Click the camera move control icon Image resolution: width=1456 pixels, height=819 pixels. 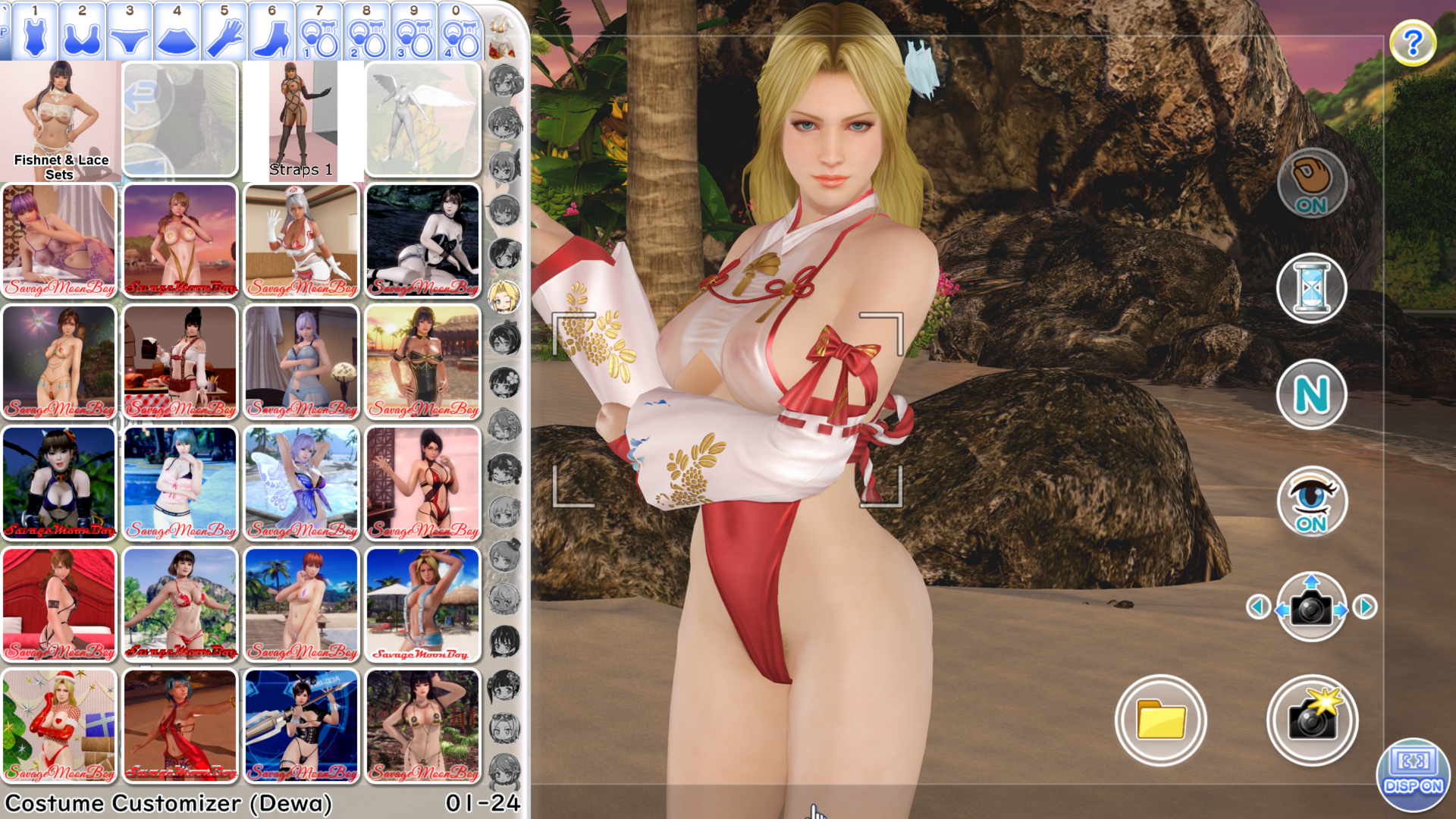pyautogui.click(x=1311, y=607)
